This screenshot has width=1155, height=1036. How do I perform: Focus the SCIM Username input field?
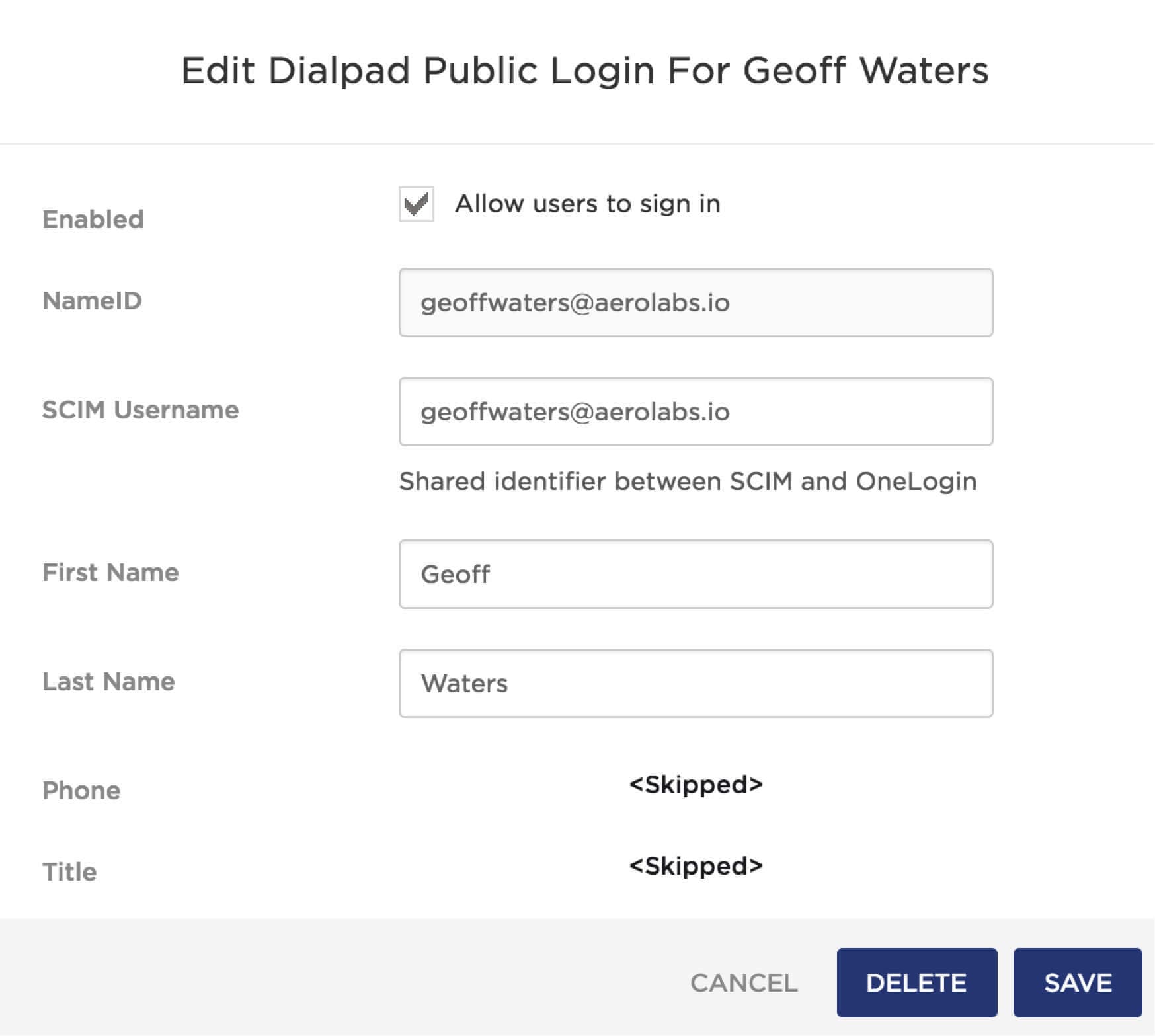click(696, 412)
